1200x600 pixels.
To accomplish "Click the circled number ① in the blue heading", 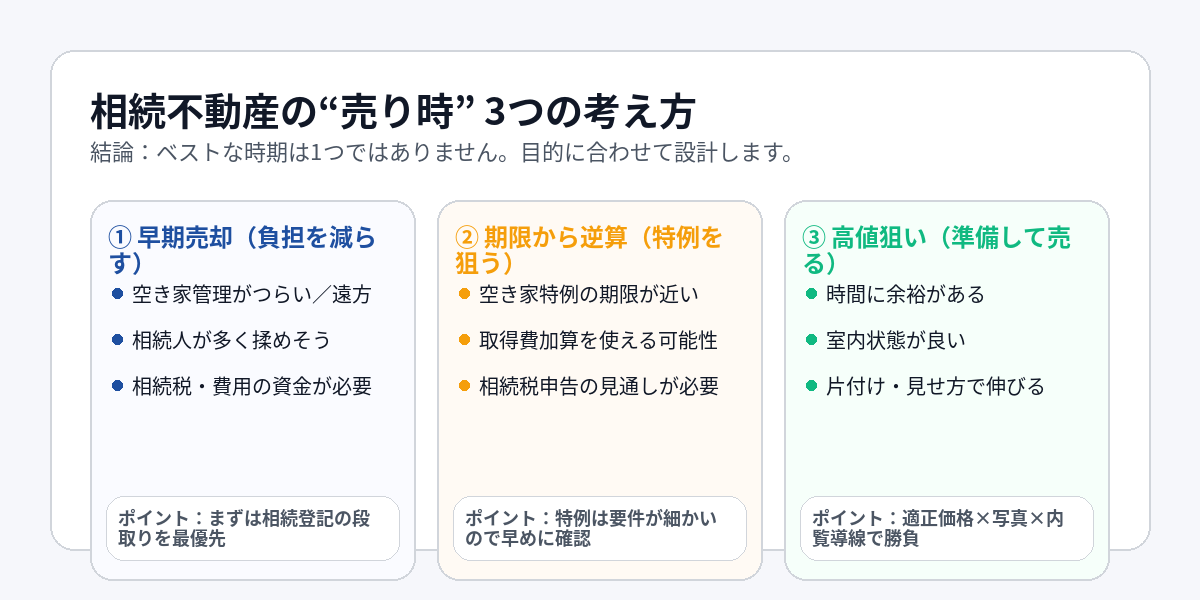I will pos(119,237).
